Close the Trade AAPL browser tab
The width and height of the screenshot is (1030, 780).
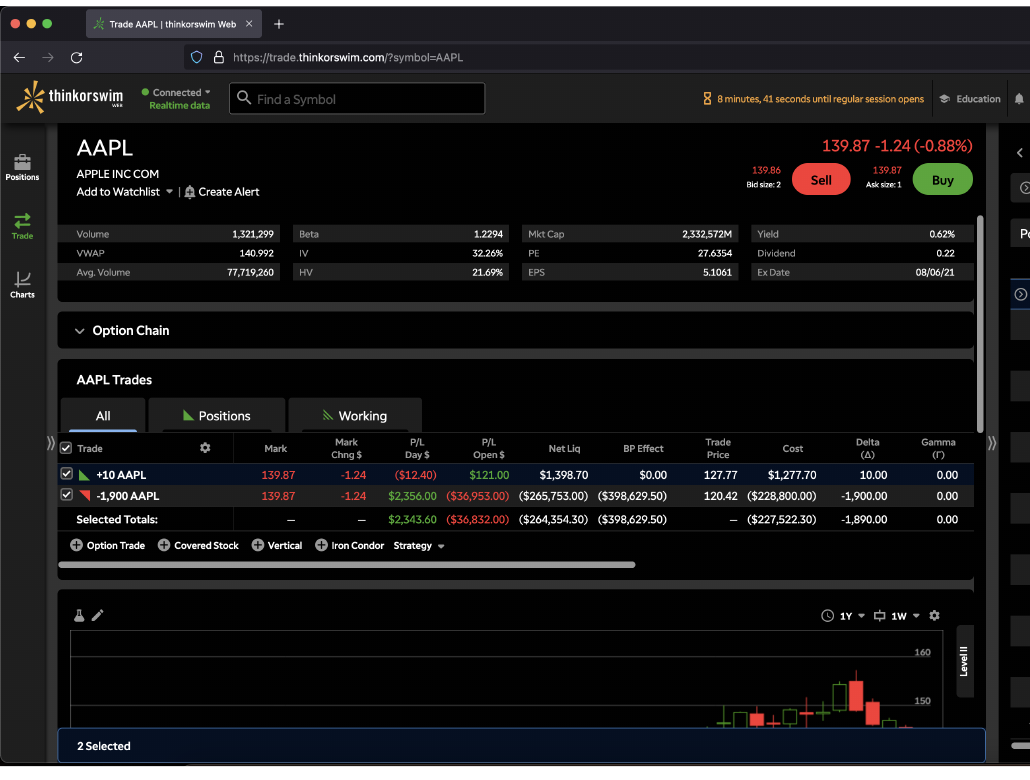[249, 24]
